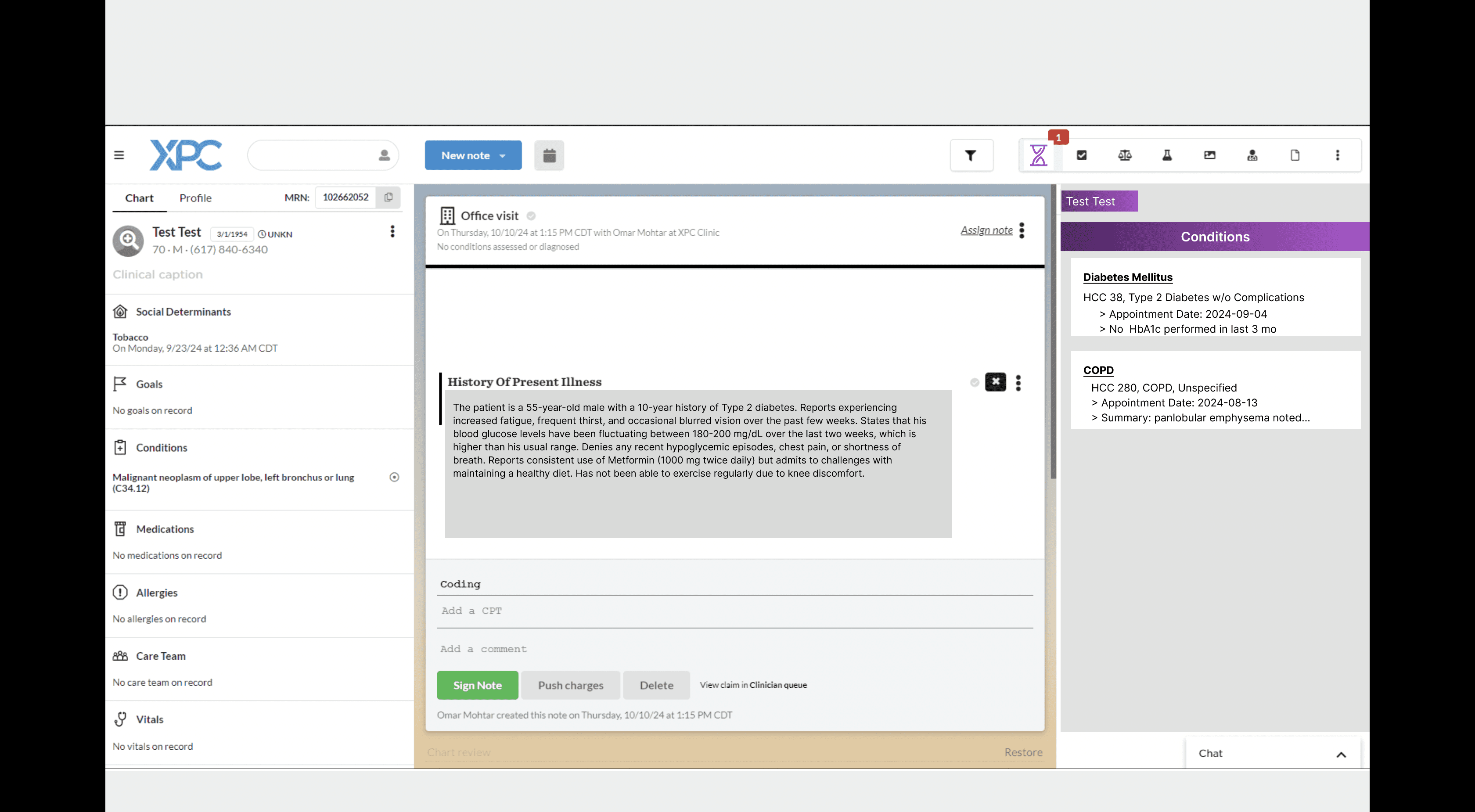Click the Assign note link
This screenshot has width=1475, height=812.
986,230
